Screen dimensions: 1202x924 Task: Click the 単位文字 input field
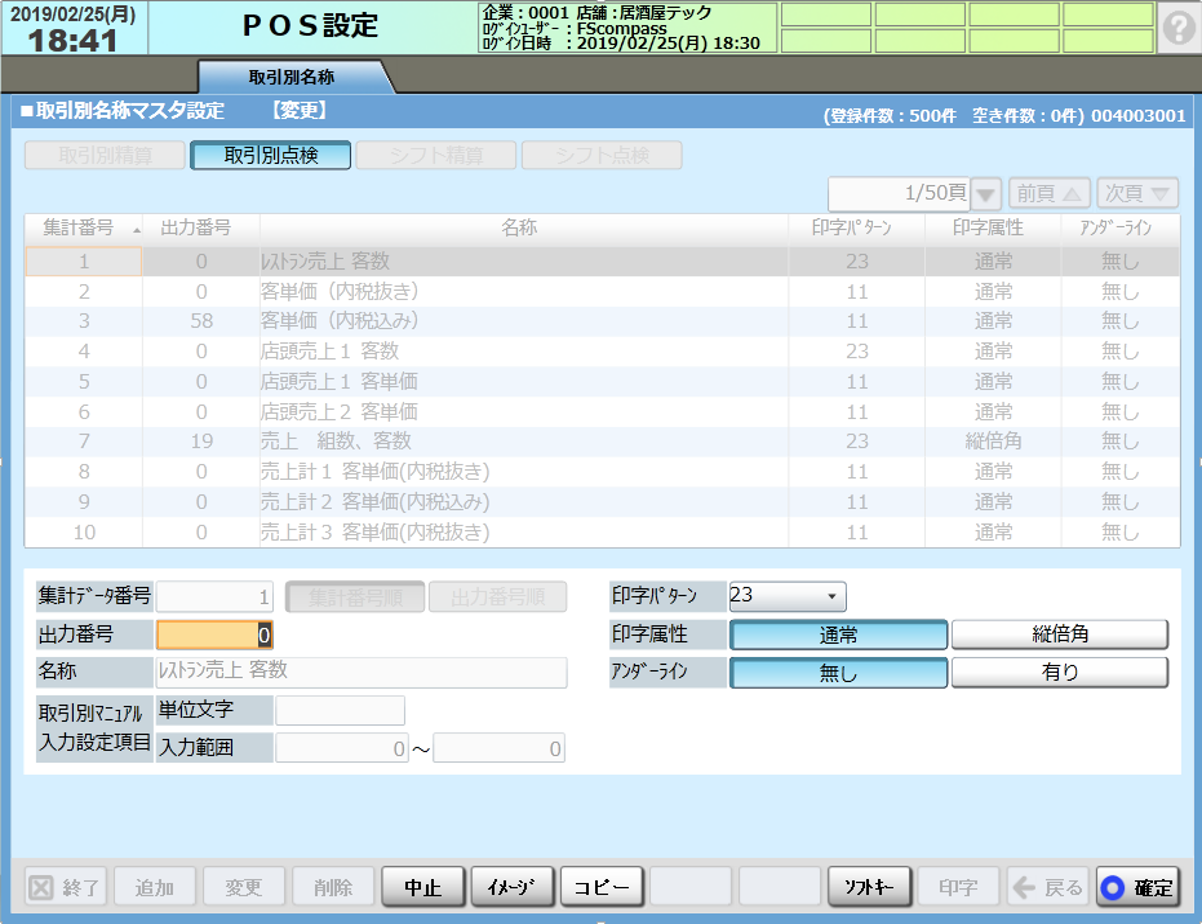[x=340, y=710]
